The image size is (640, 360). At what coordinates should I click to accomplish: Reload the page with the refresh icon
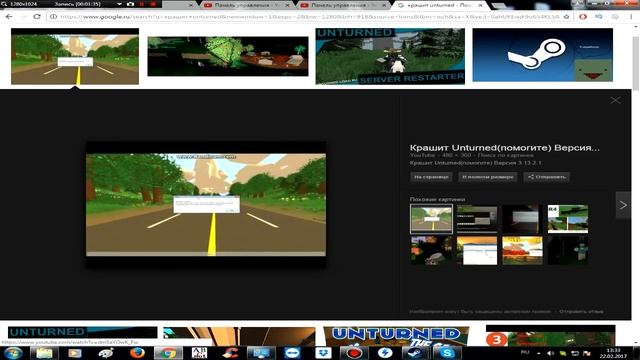pos(37,17)
